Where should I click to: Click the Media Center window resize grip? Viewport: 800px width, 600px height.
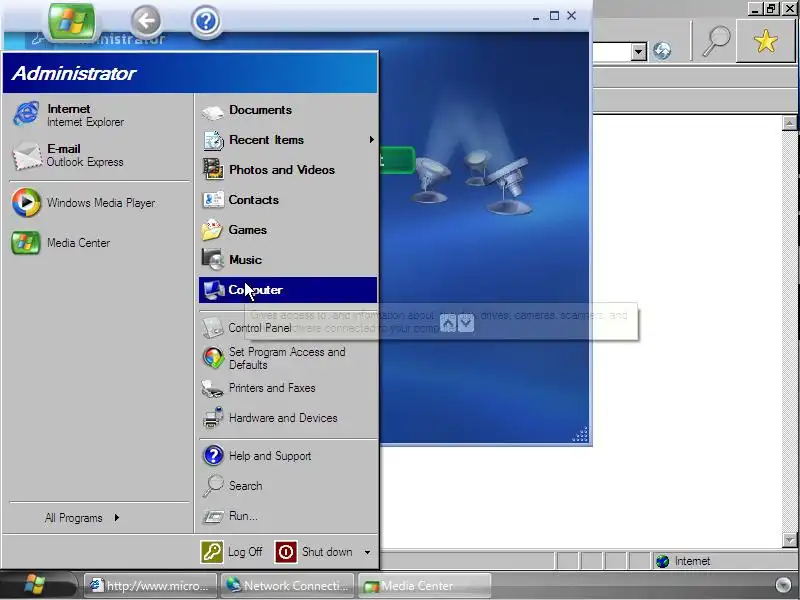pyautogui.click(x=581, y=434)
